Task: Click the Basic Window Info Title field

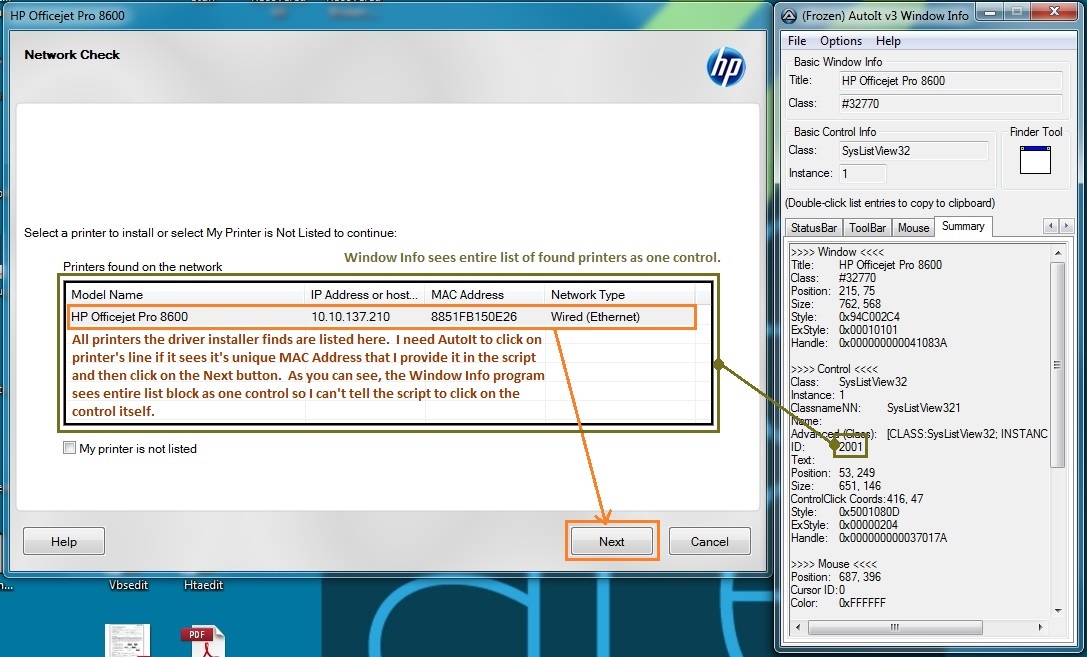Action: tap(950, 81)
